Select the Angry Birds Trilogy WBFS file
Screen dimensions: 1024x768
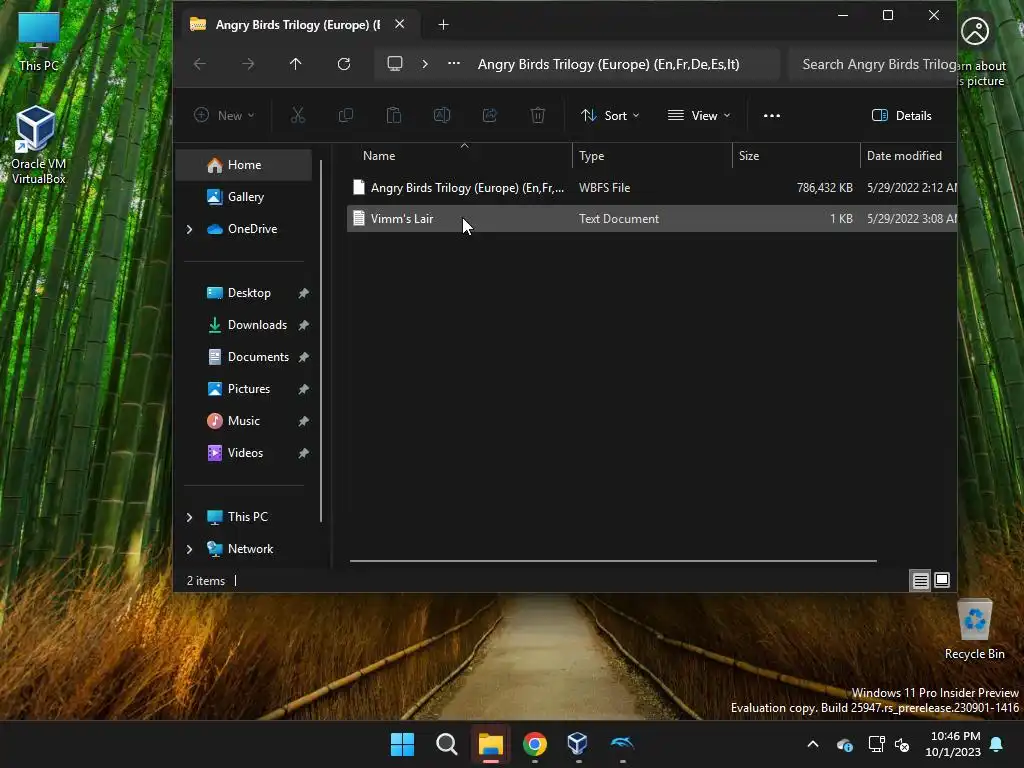click(x=651, y=187)
